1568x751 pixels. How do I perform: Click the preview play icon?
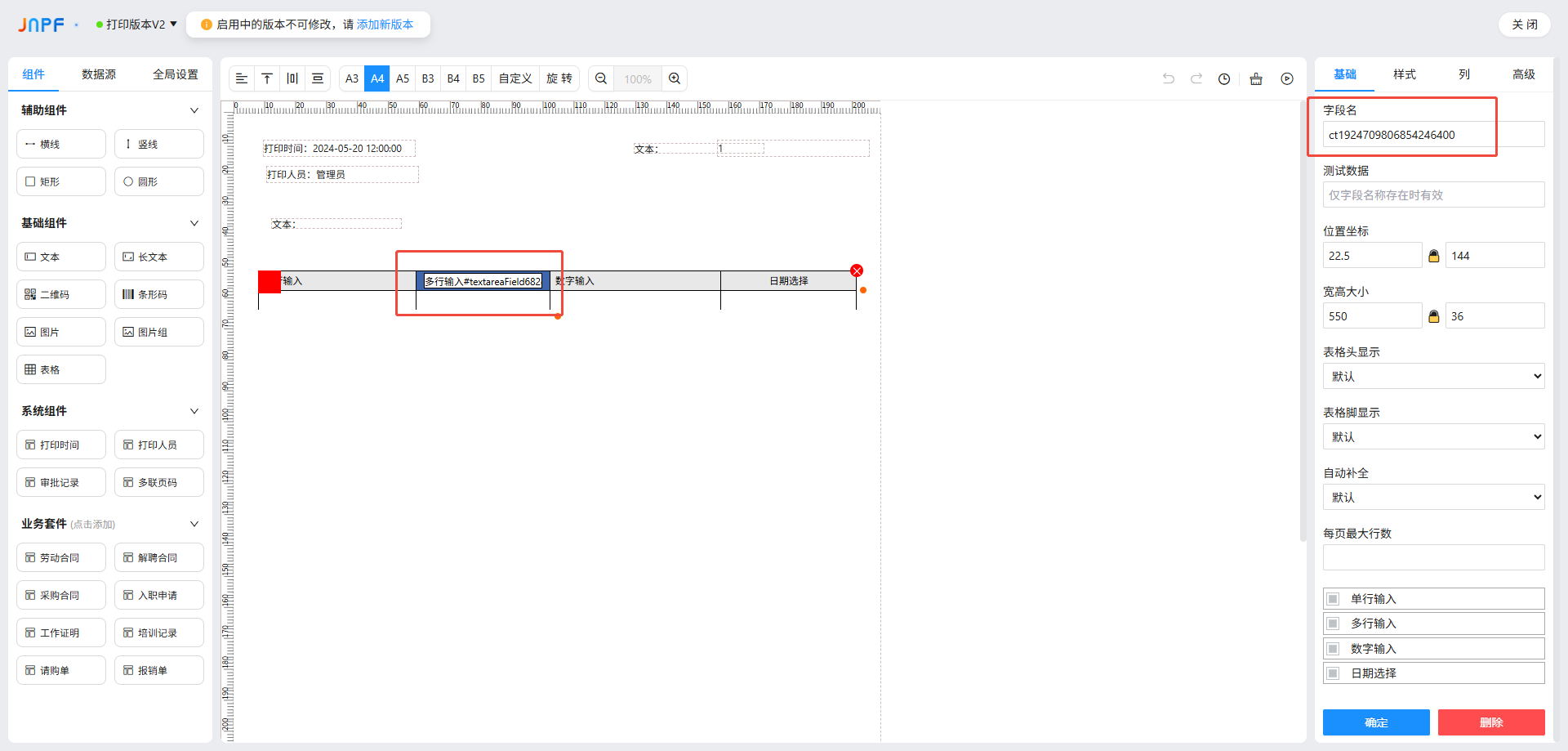[1287, 78]
